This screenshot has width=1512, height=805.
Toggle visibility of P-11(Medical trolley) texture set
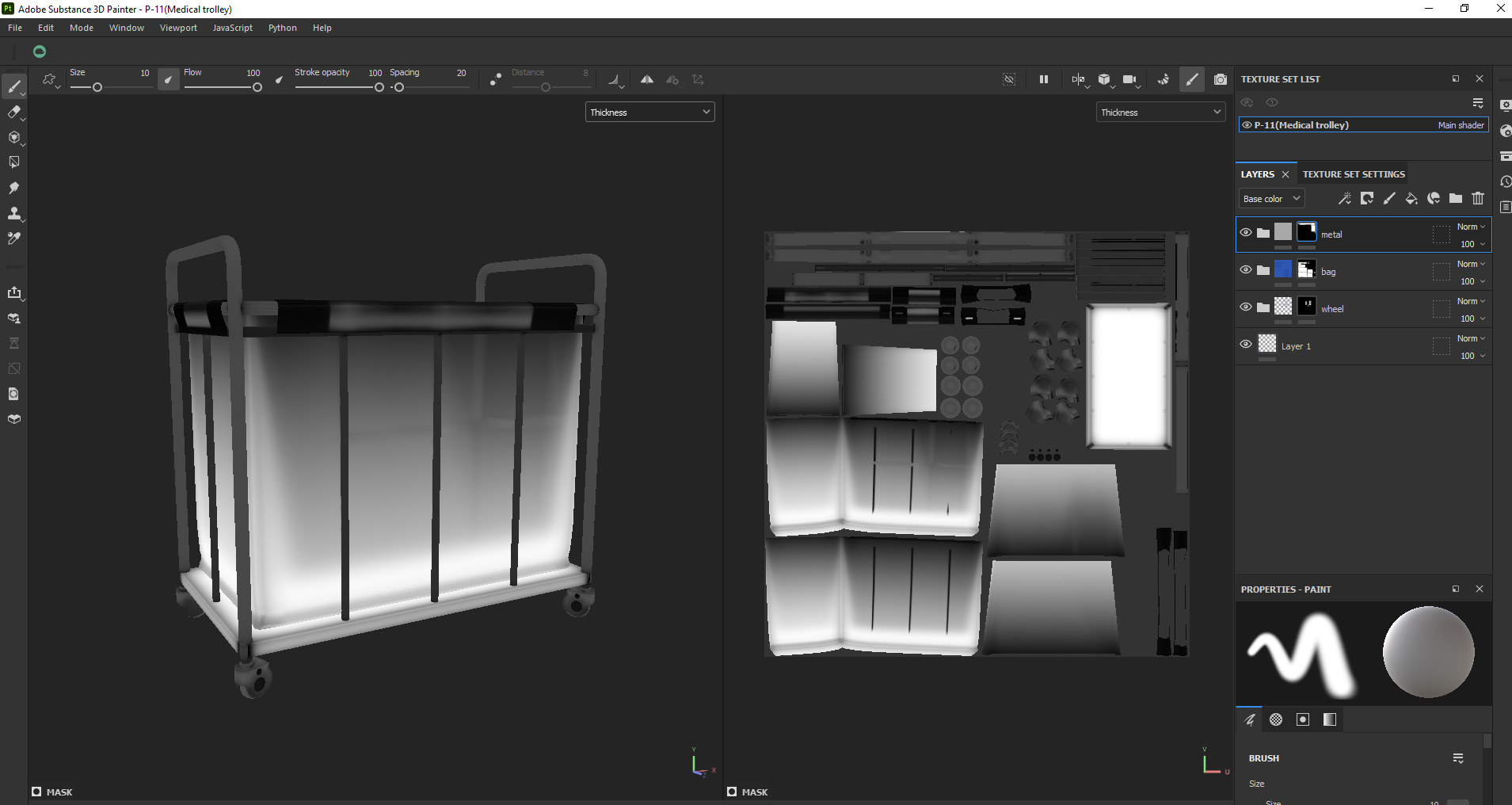(x=1247, y=125)
